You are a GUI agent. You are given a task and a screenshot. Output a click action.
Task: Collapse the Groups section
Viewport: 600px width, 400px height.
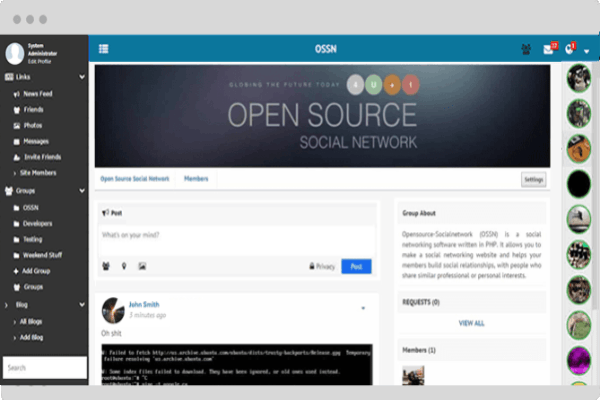point(82,191)
